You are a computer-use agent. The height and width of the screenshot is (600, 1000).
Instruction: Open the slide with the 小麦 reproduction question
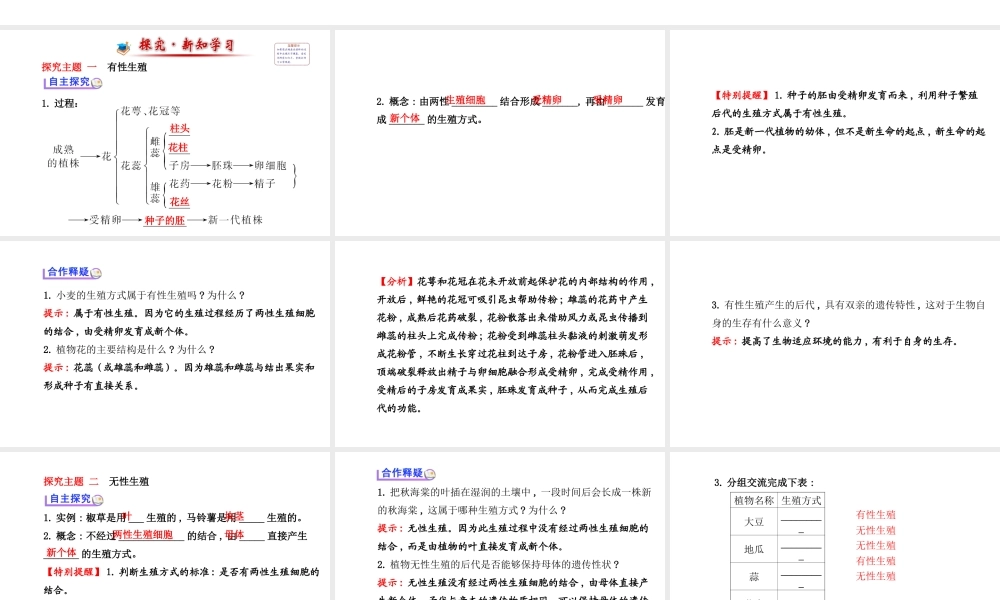pos(165,344)
